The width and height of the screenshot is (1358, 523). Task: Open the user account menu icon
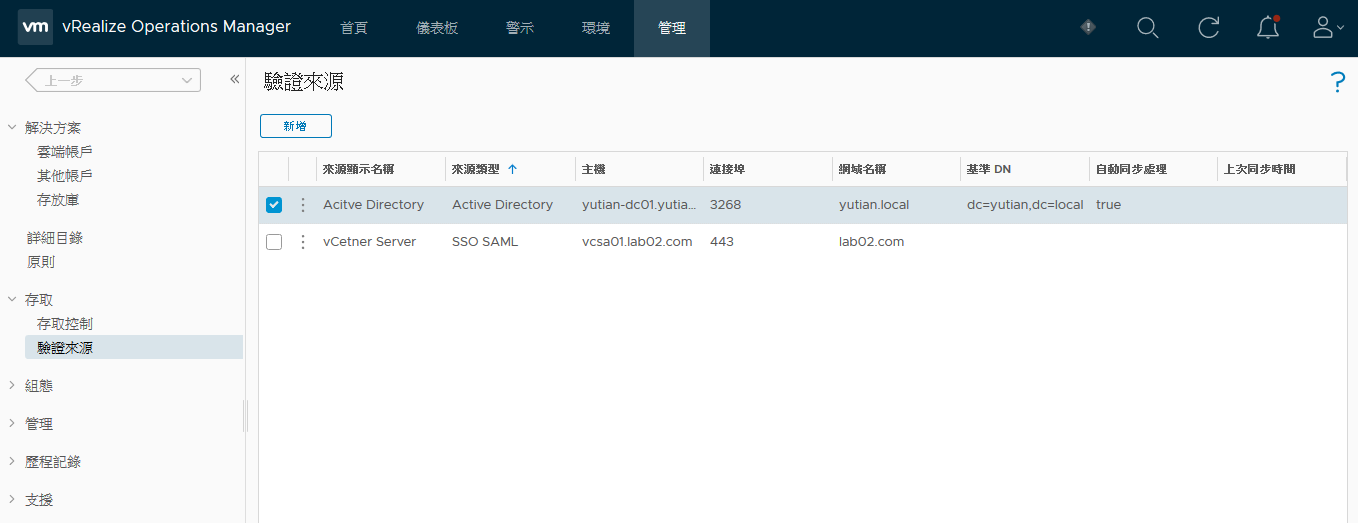tap(1327, 28)
